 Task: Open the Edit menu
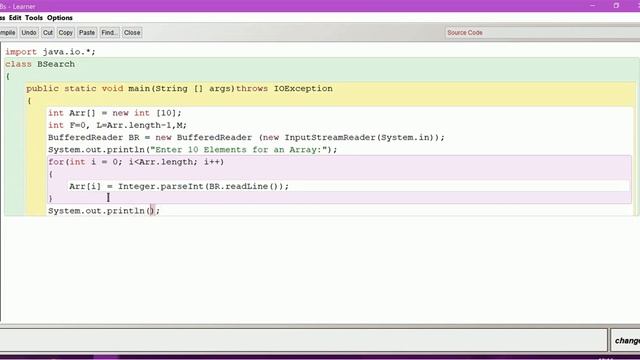[15, 18]
